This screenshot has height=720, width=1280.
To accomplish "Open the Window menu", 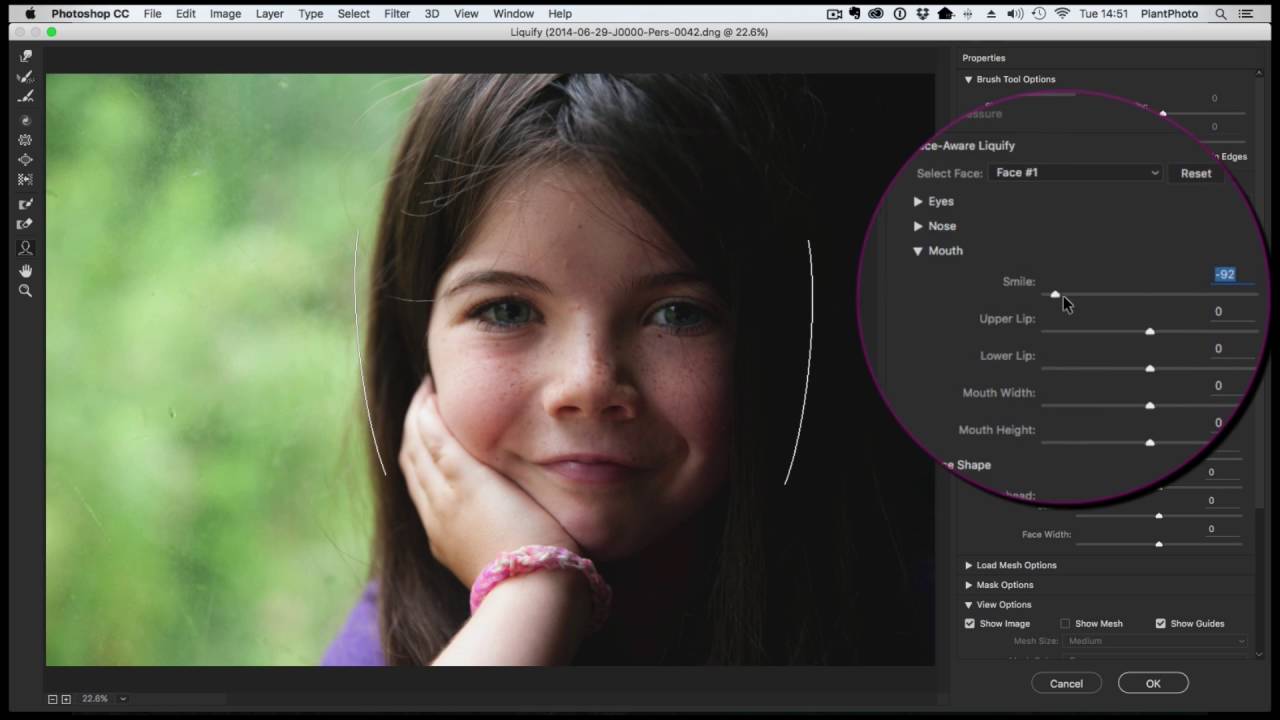I will (513, 14).
